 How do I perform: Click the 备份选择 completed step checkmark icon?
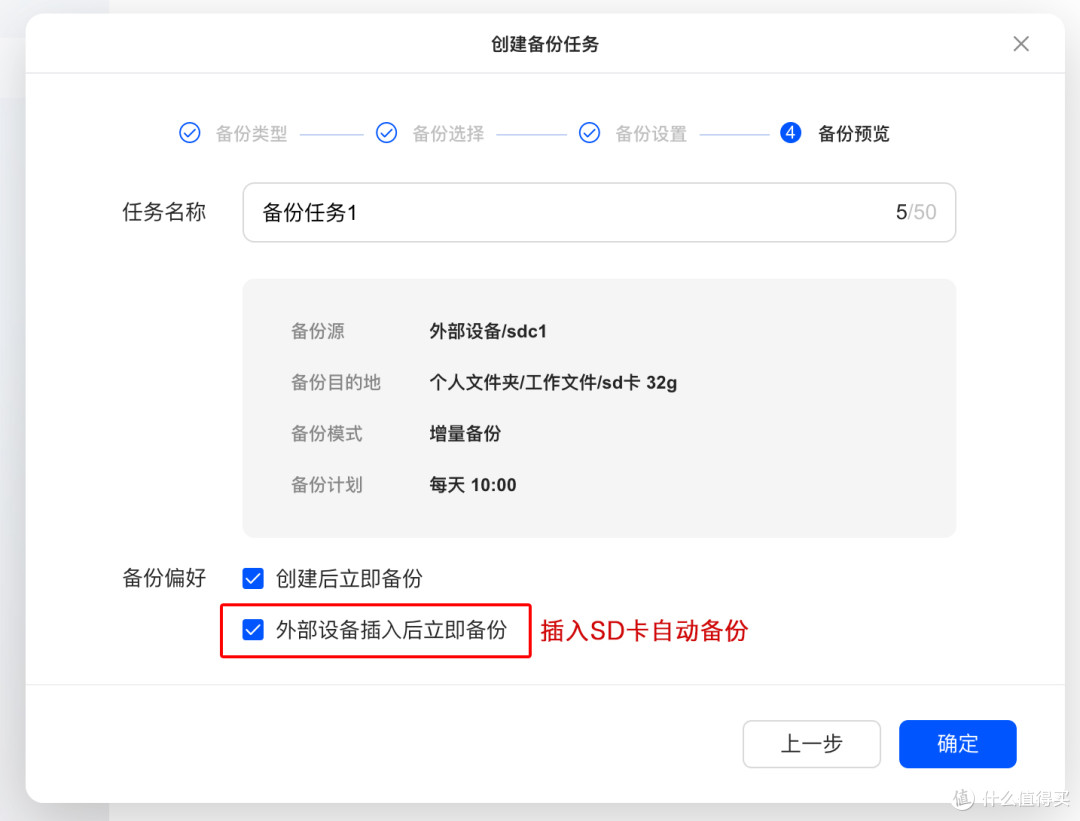tap(386, 133)
